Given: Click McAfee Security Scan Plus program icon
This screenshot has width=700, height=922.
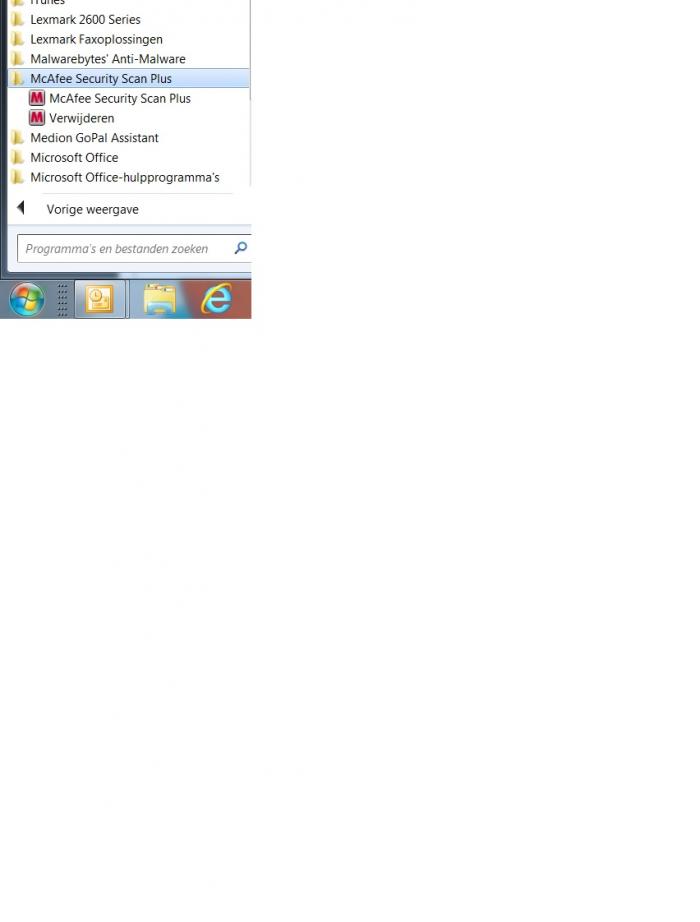Looking at the screenshot, I should (36, 98).
